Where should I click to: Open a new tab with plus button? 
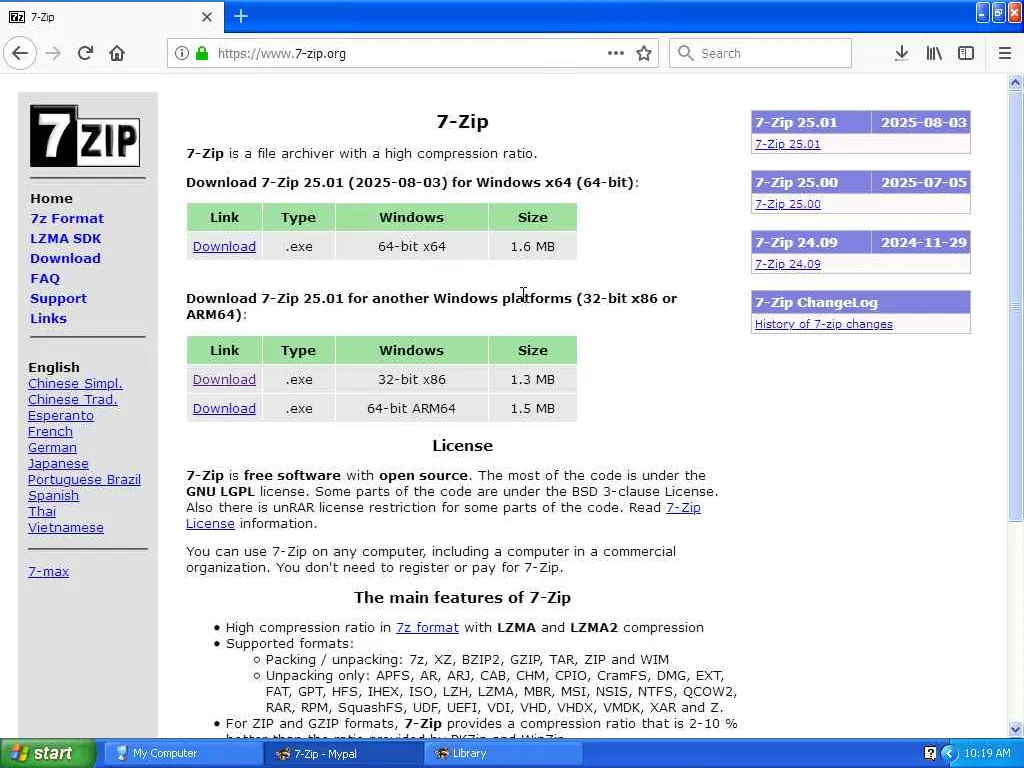pos(241,16)
